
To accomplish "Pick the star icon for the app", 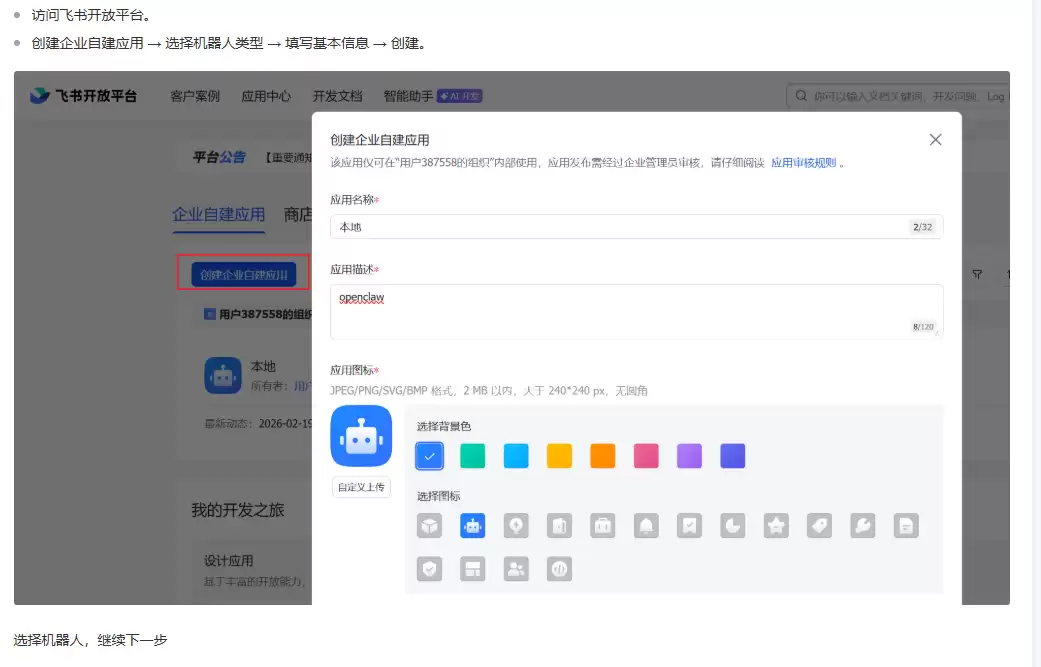I will pos(776,525).
